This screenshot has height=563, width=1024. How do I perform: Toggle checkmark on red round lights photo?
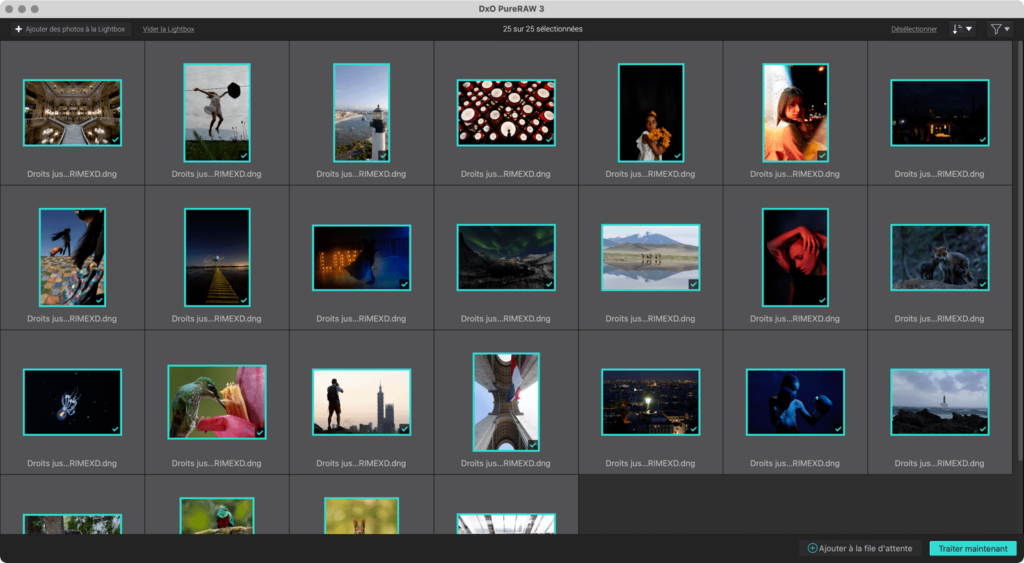(x=549, y=140)
